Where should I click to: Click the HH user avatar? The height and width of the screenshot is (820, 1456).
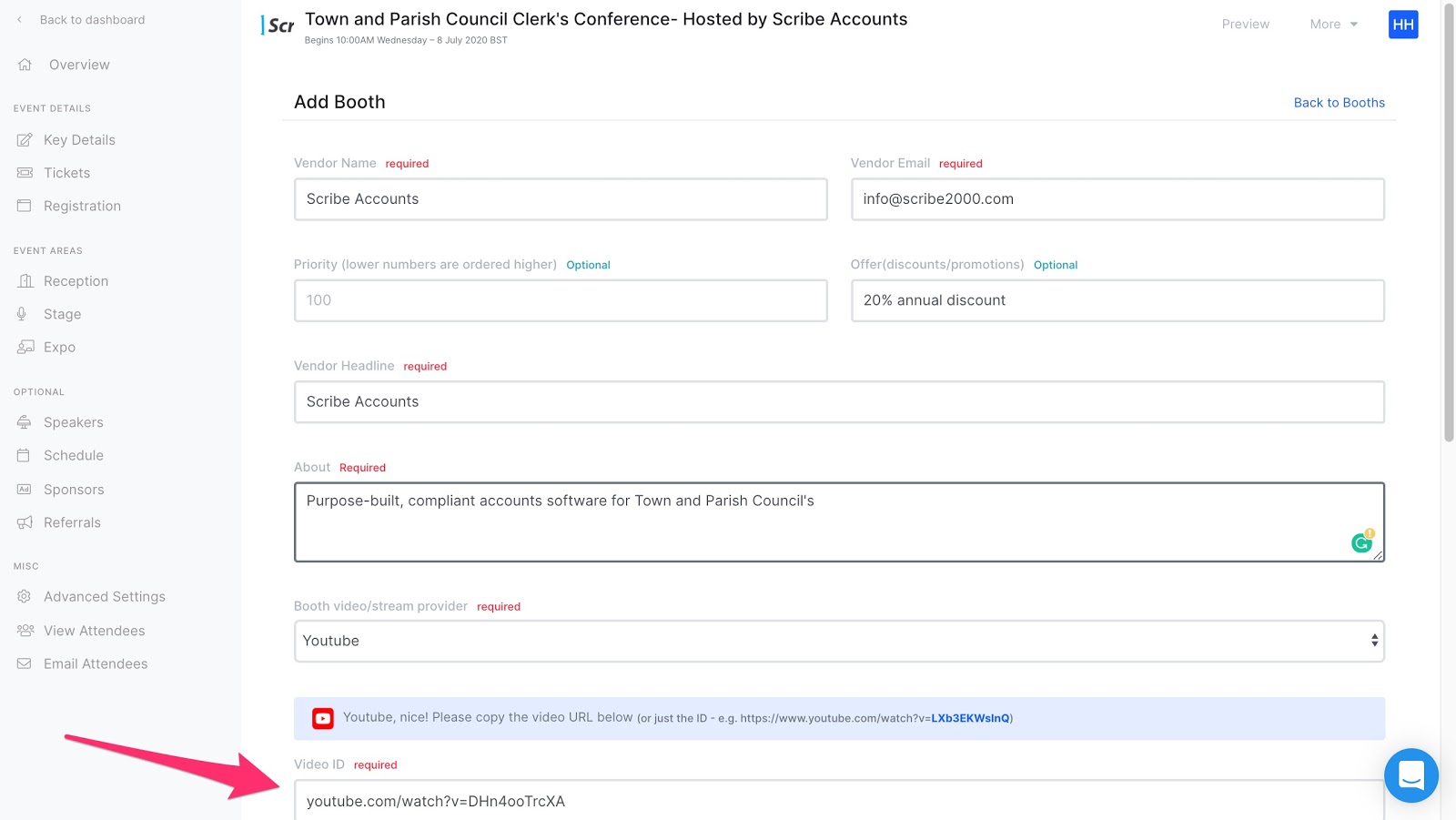(1403, 25)
